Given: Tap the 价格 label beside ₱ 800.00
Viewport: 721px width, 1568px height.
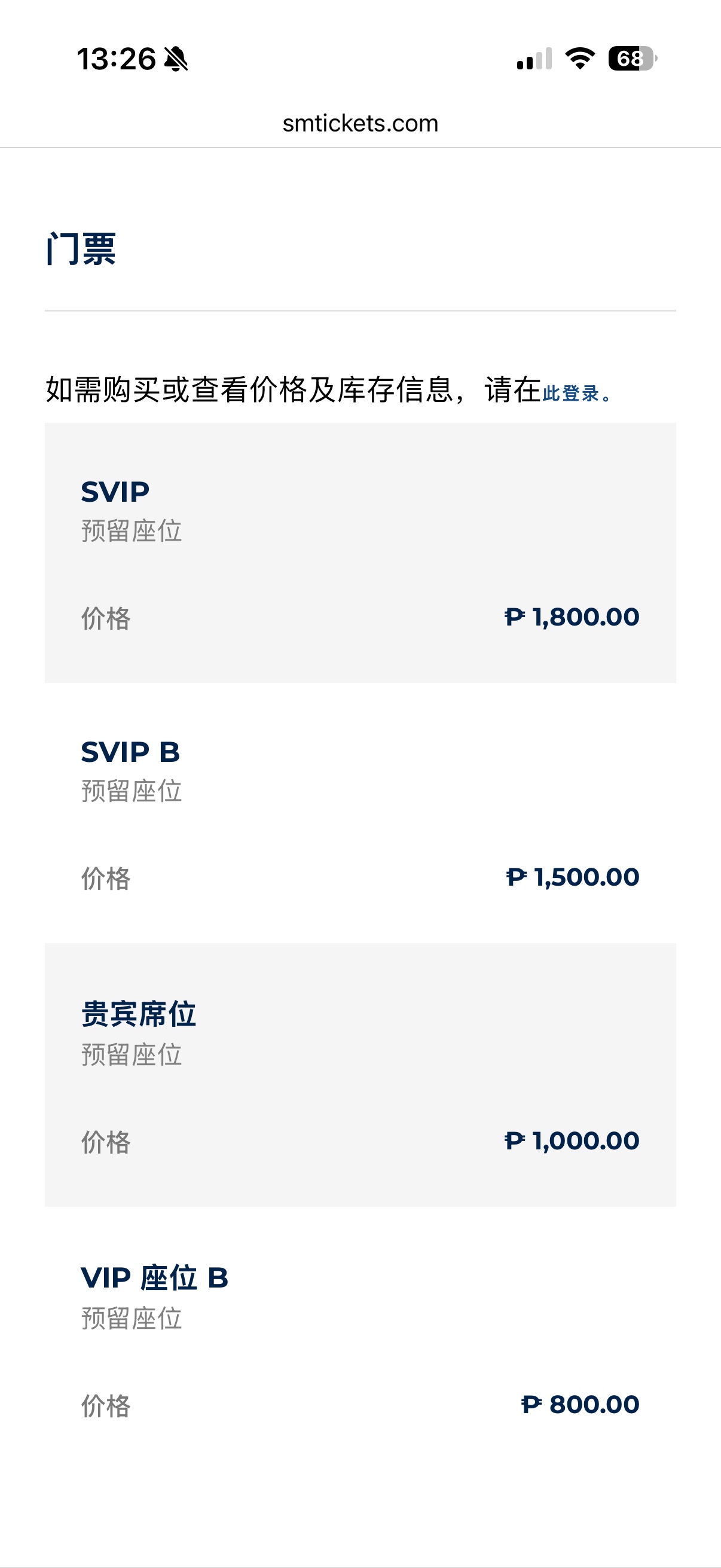Looking at the screenshot, I should click(106, 1405).
